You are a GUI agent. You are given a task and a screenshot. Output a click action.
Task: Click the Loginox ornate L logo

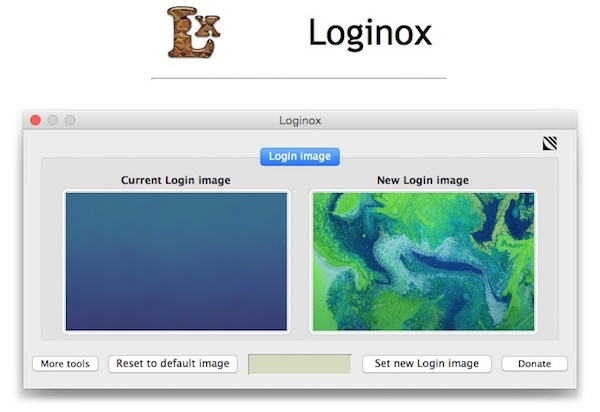coord(194,32)
